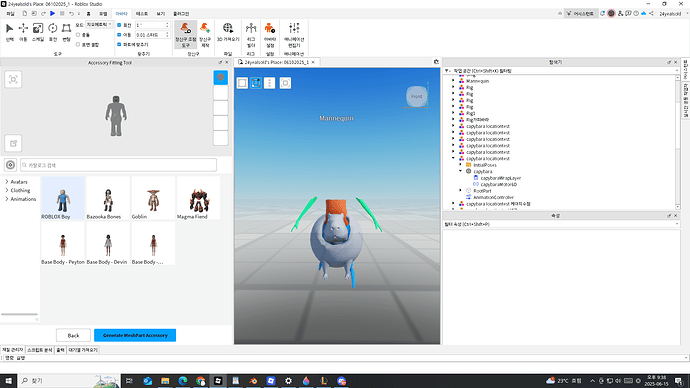Viewport: 690px width, 388px height.
Task: Collapse the expanded capybara mesh node
Action: click(x=461, y=171)
